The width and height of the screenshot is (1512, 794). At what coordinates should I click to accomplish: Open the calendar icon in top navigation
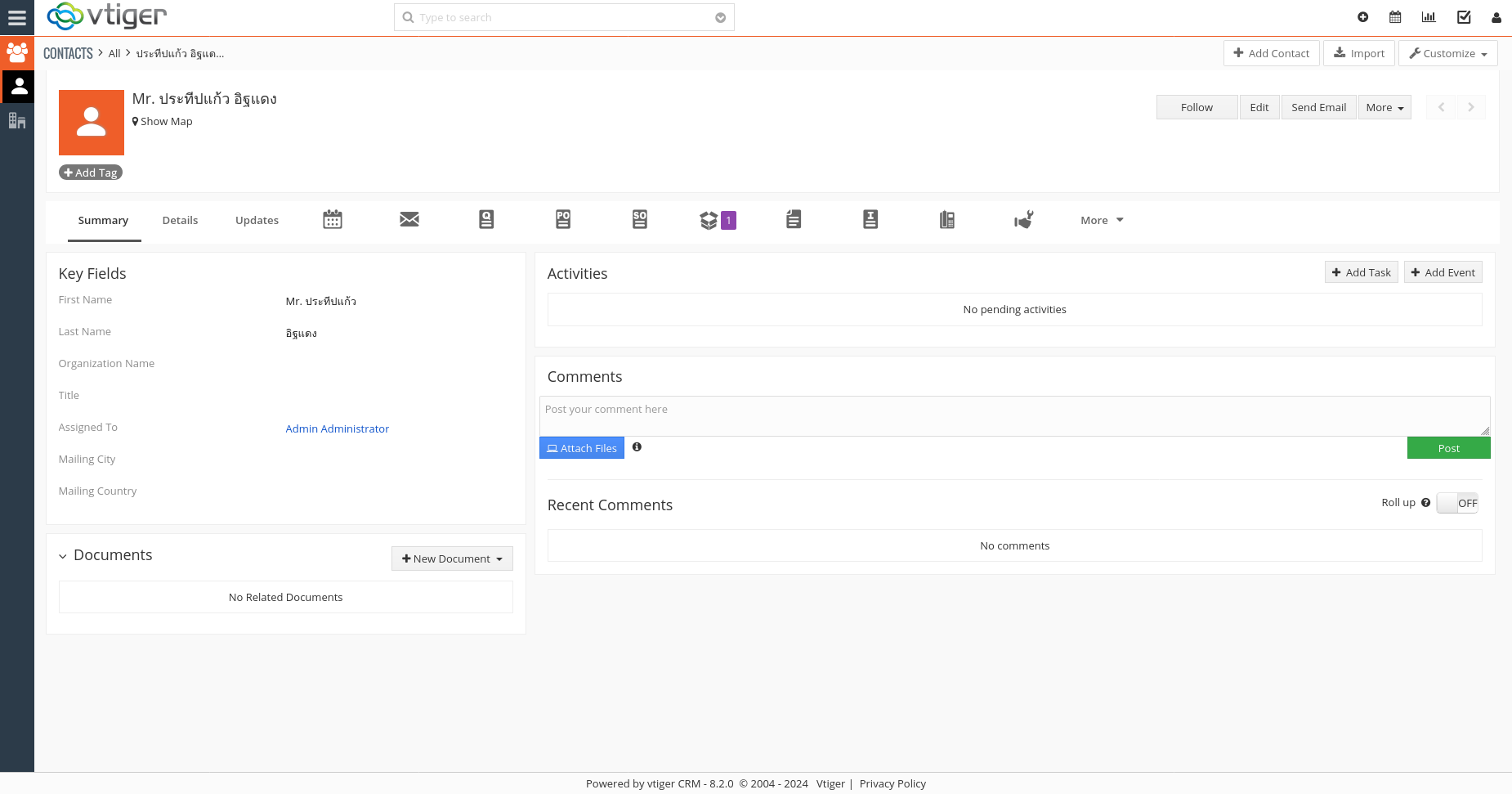click(1395, 16)
